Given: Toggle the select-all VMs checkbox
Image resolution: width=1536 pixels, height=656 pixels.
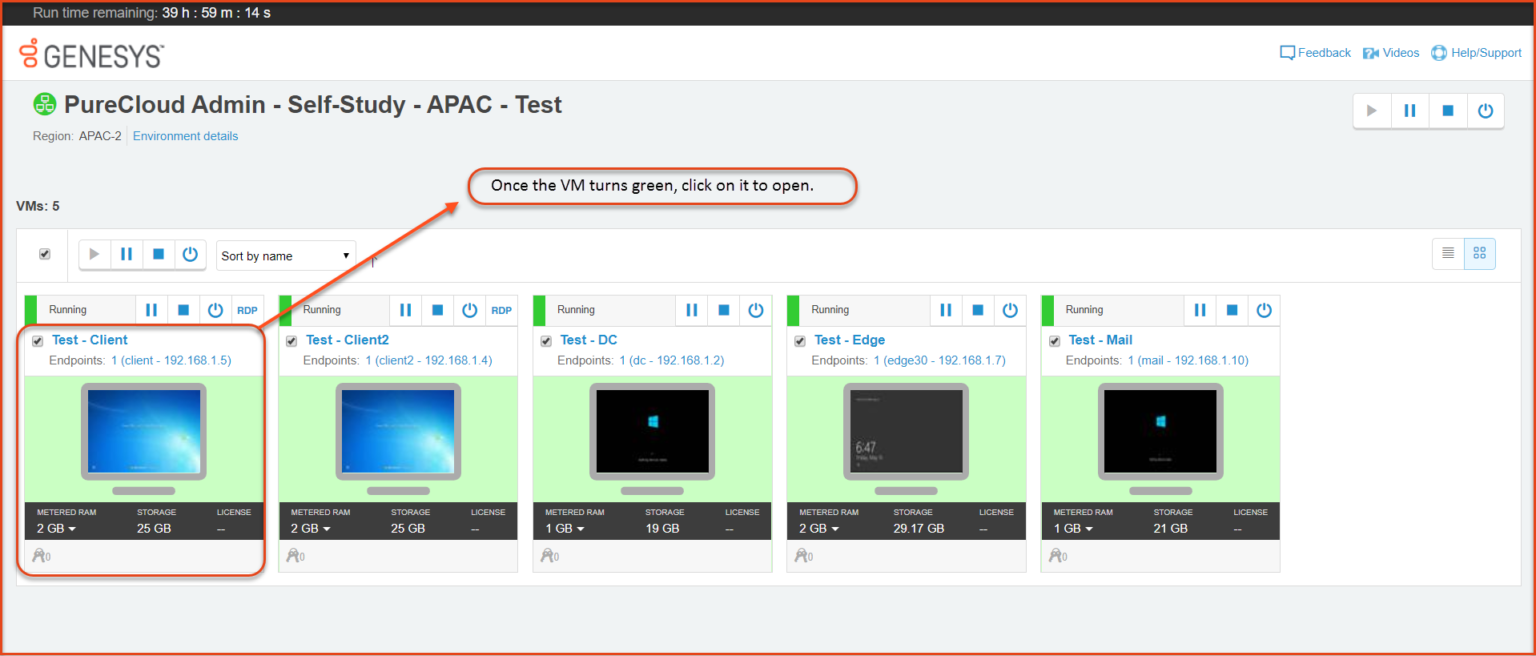Looking at the screenshot, I should [x=45, y=254].
